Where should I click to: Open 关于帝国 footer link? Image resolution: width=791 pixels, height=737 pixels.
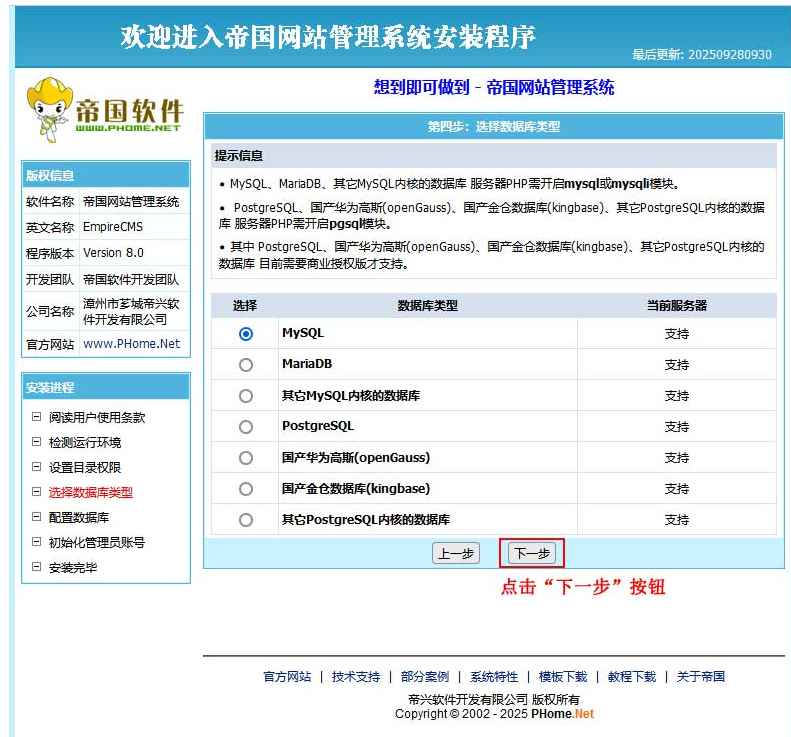point(700,676)
